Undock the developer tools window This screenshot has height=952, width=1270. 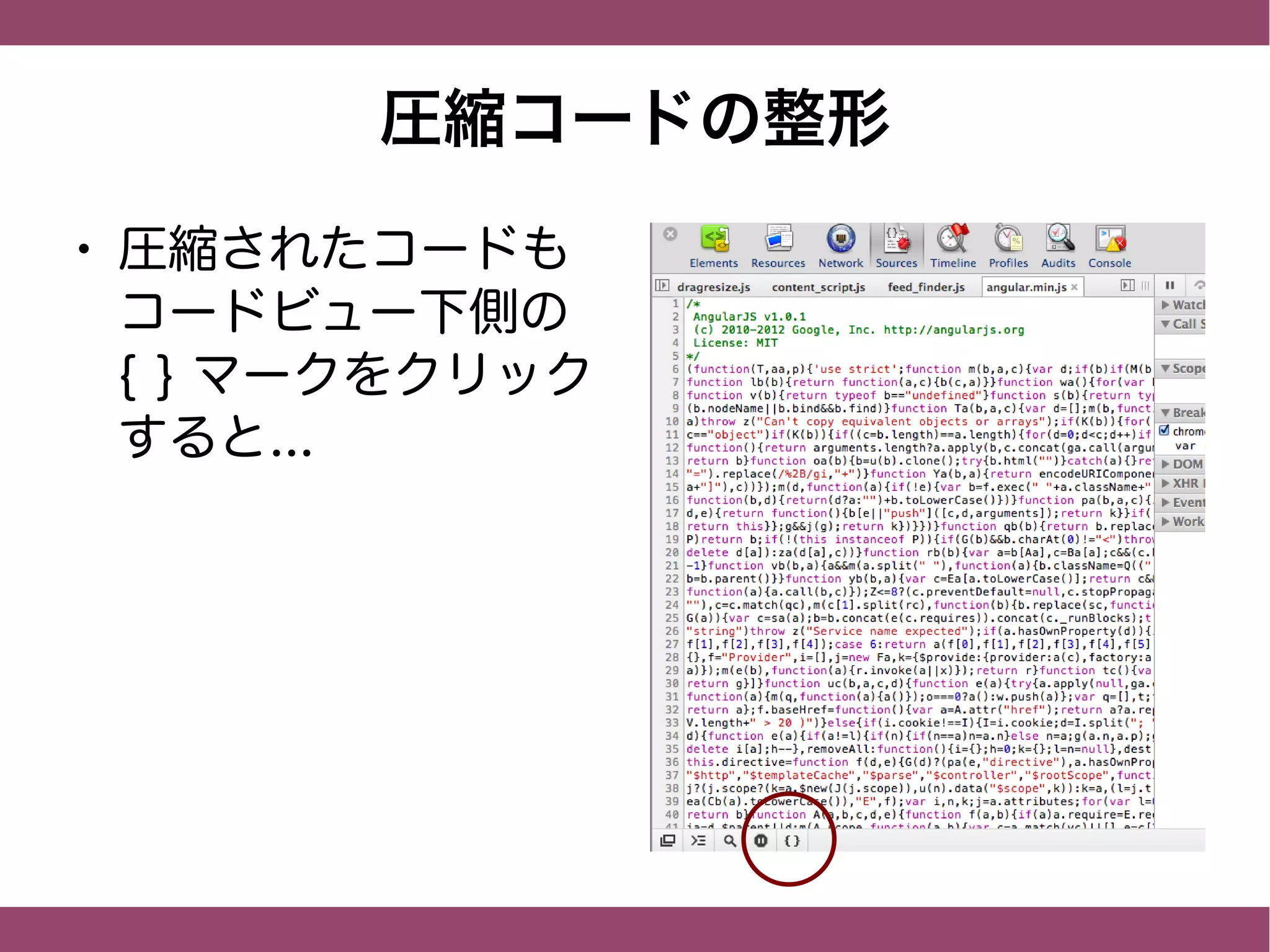[x=668, y=841]
